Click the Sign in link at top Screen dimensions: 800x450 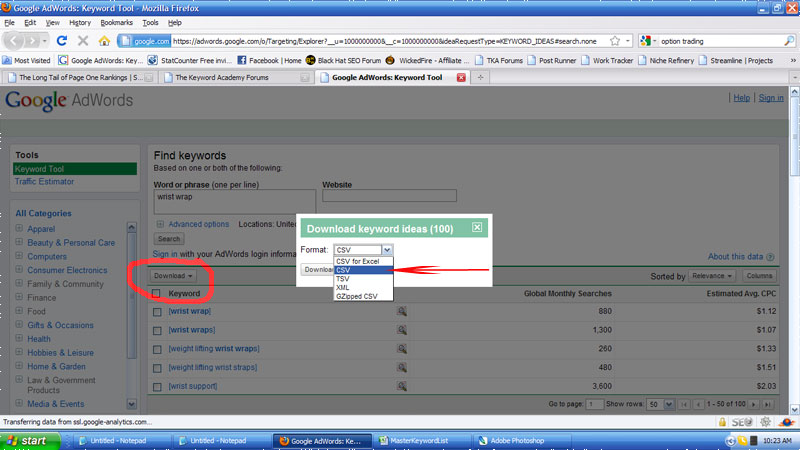[x=771, y=98]
